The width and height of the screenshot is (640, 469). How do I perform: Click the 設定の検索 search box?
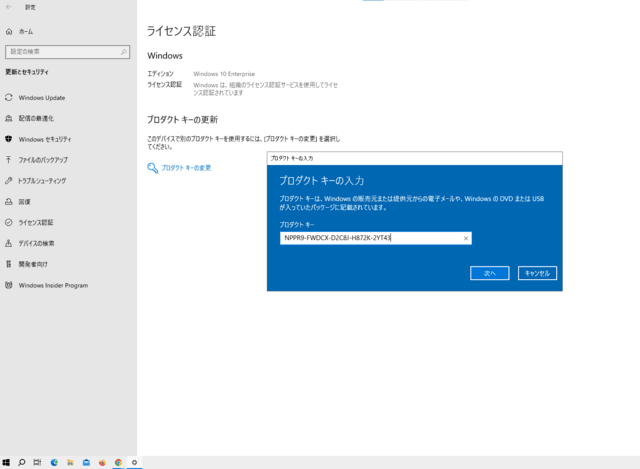click(67, 51)
